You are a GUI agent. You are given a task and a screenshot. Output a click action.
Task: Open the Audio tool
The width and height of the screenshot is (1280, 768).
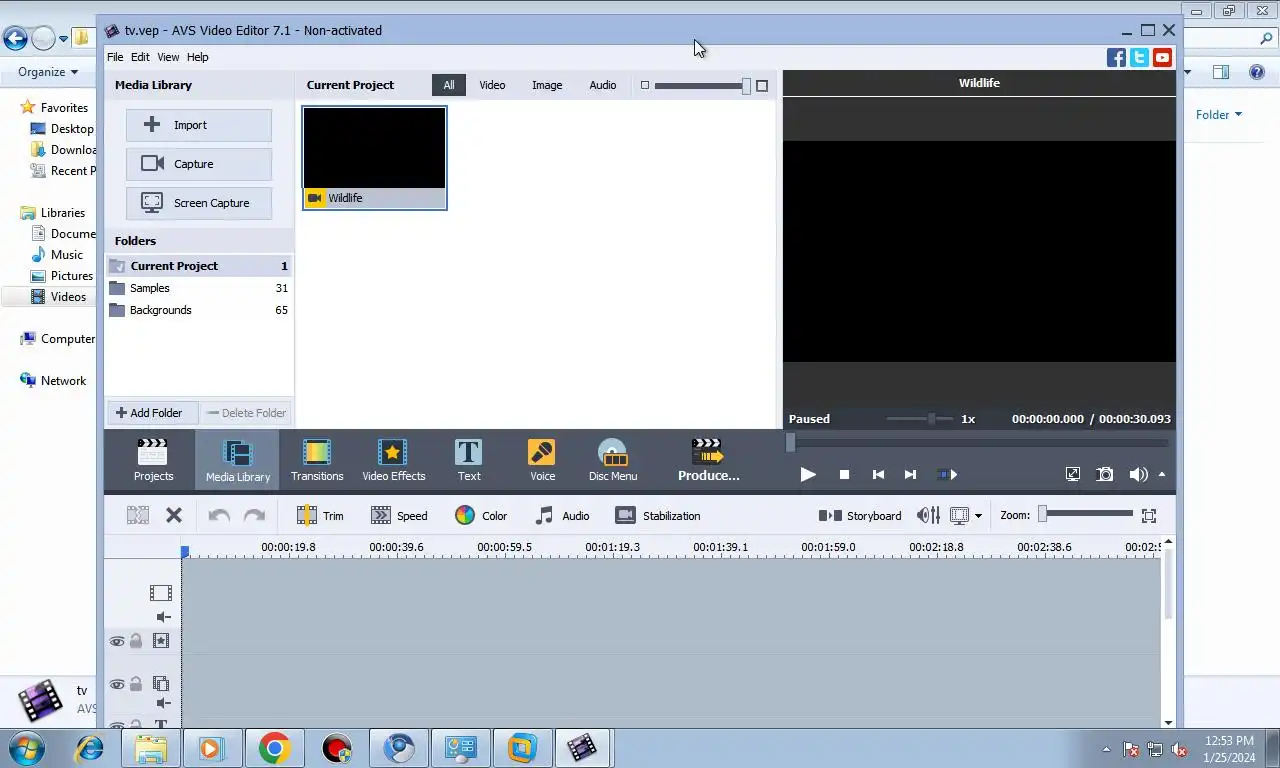point(562,516)
